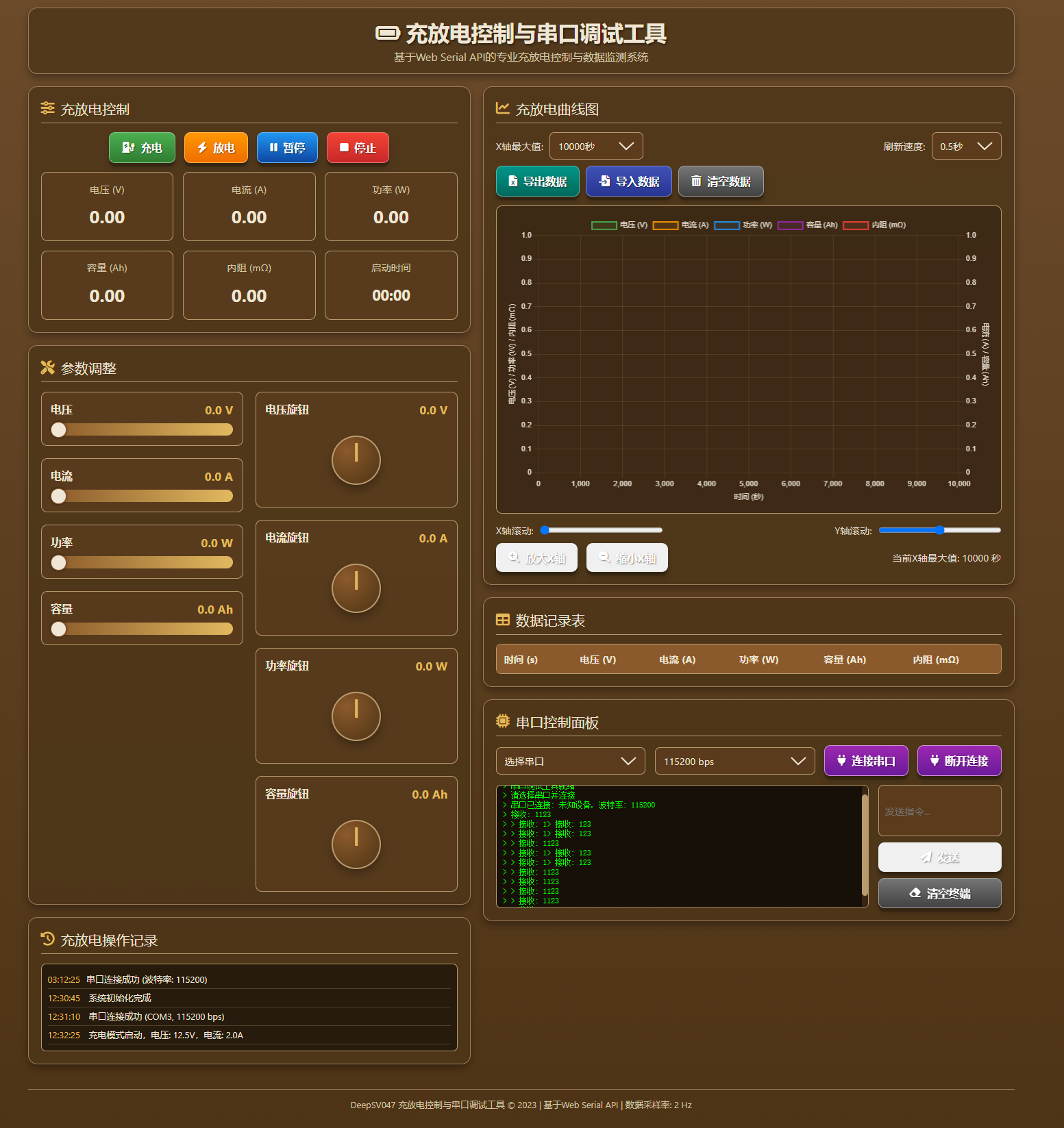Zoom in X axis with 放大X轴 button

coord(536,557)
